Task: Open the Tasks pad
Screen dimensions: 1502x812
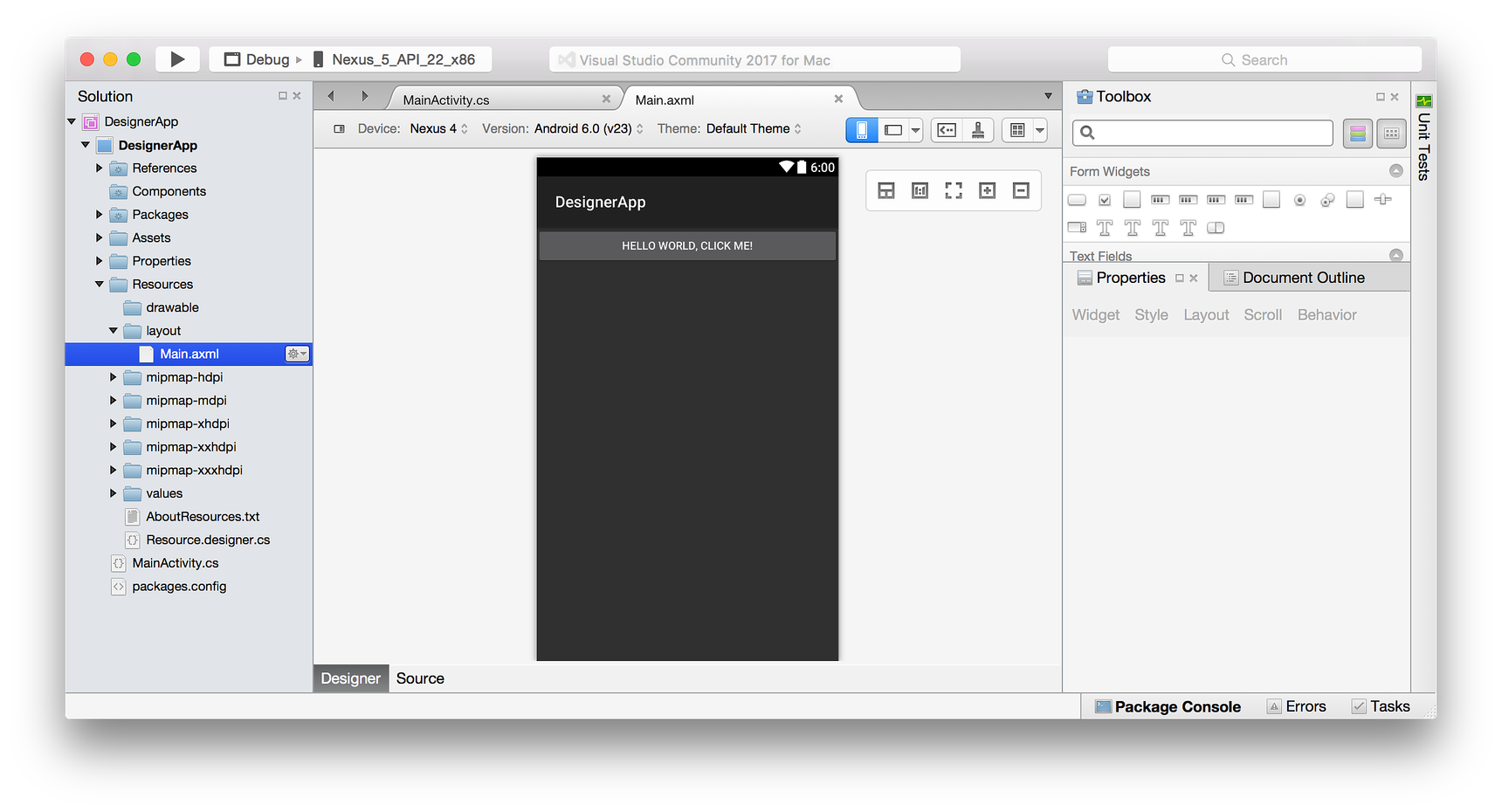Action: coord(1381,706)
